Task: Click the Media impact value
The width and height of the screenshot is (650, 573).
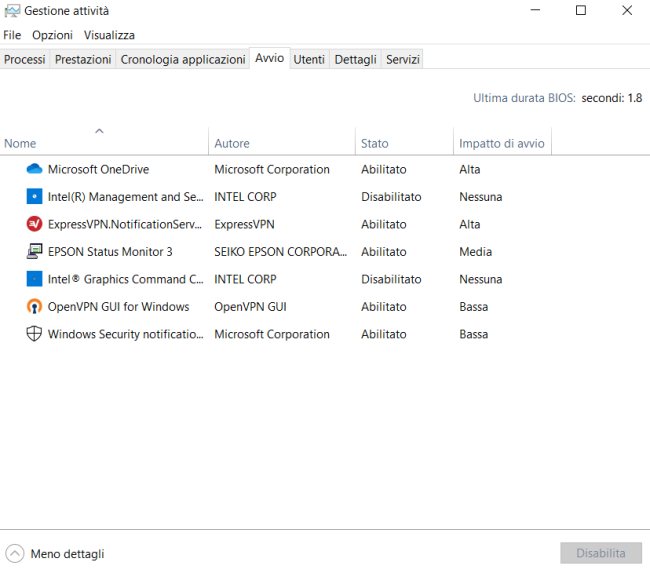Action: [475, 251]
